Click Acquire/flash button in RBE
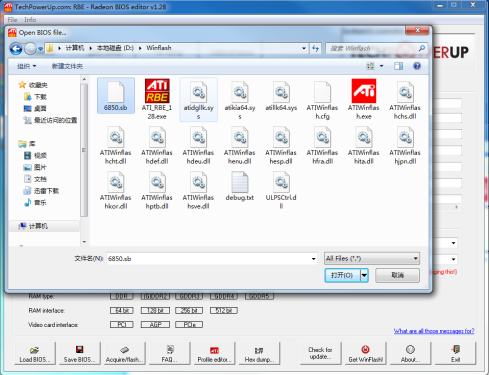Screen dimensions: 489x375 coord(124,353)
